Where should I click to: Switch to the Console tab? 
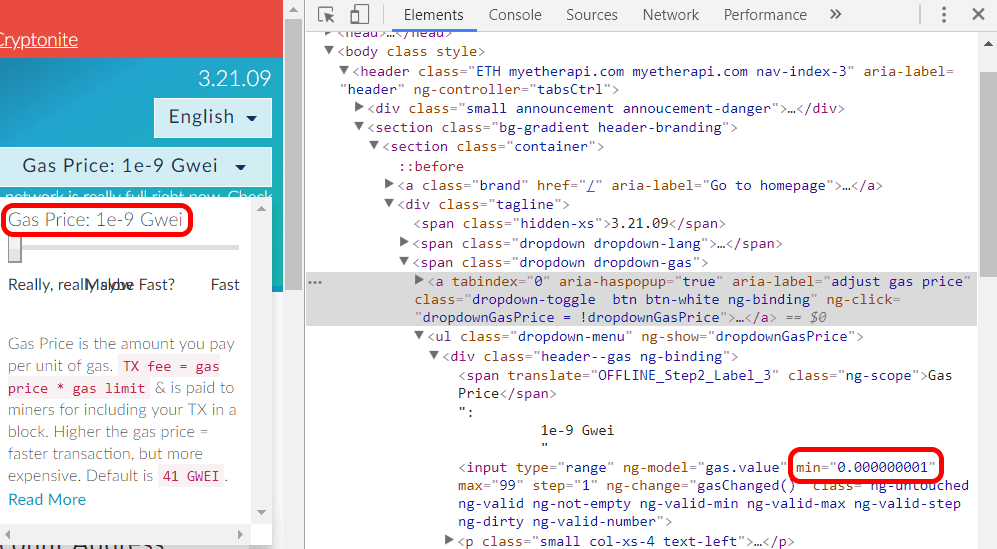(515, 15)
